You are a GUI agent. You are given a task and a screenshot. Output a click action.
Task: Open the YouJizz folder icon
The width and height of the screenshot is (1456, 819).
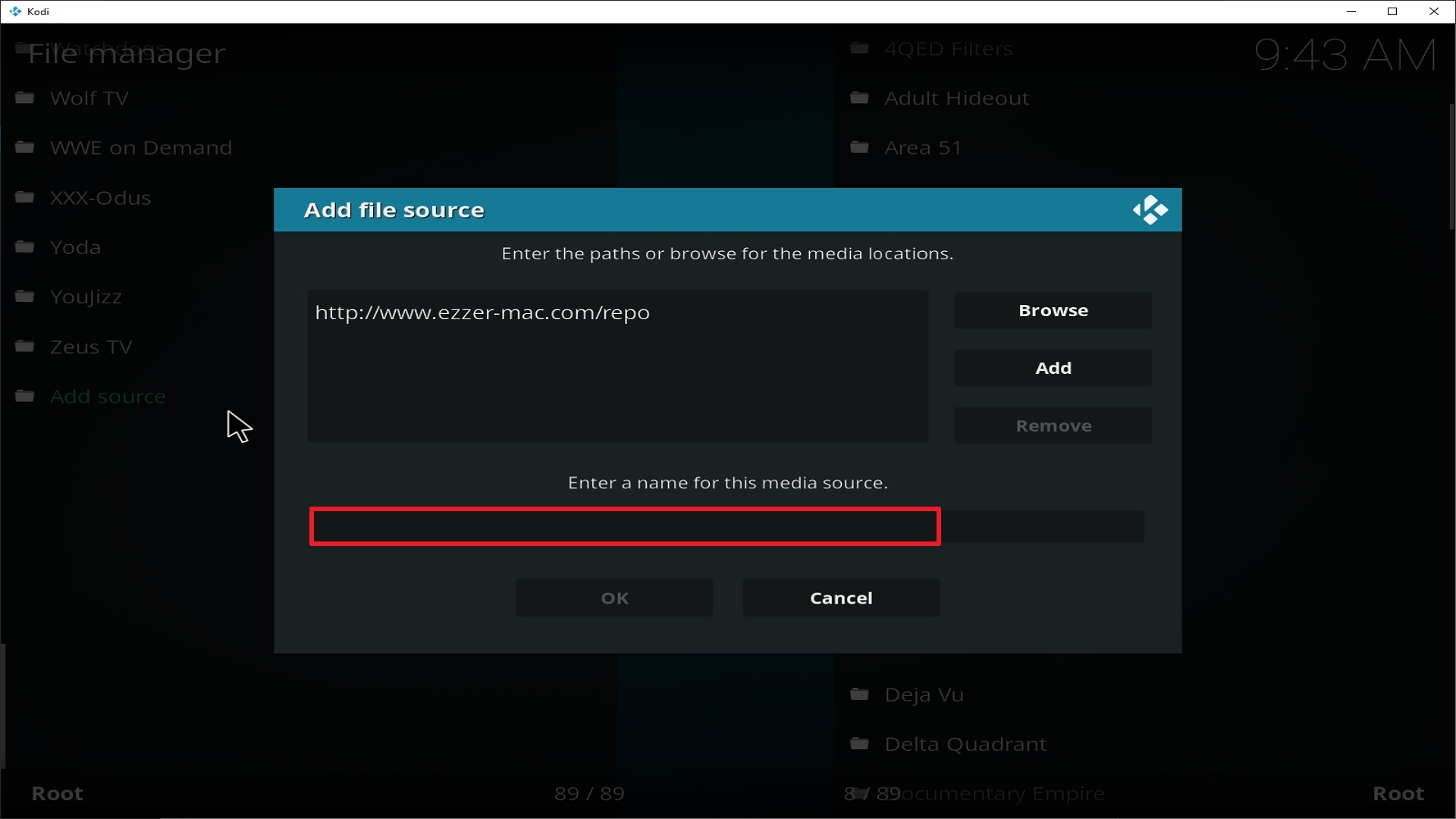click(x=25, y=296)
